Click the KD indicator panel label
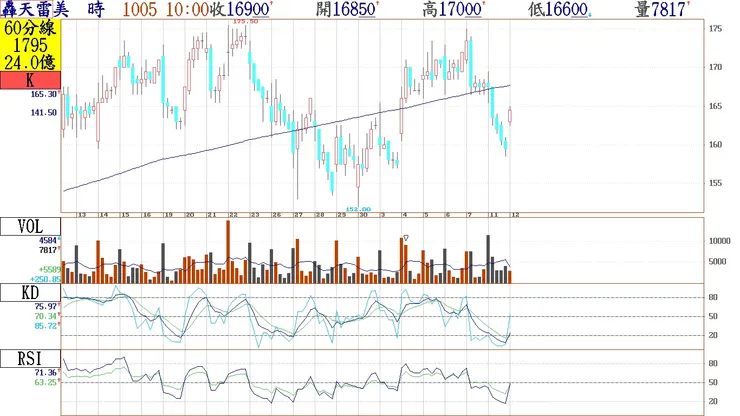The width and height of the screenshot is (740, 416). (x=30, y=293)
